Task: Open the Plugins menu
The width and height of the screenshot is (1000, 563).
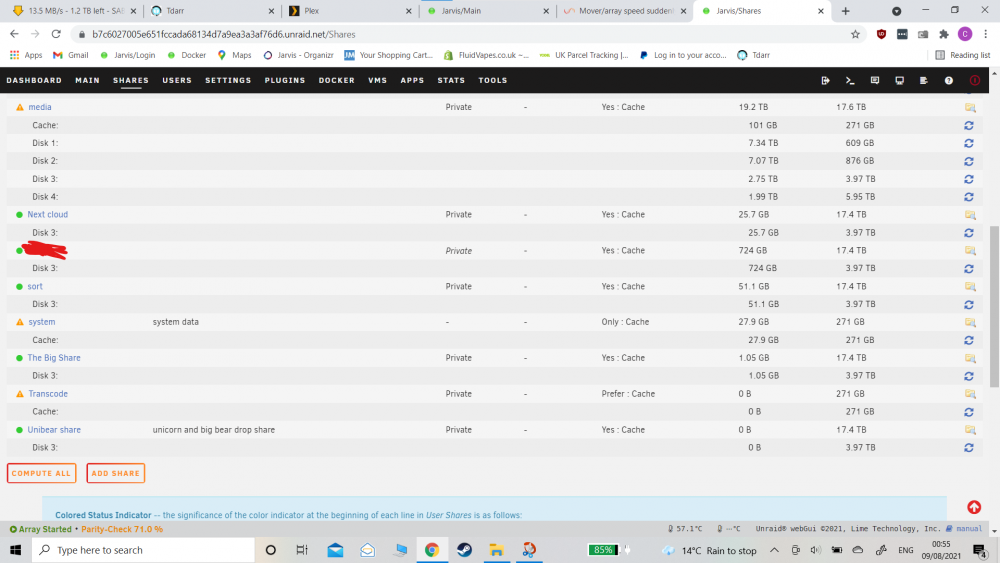Action: [285, 80]
